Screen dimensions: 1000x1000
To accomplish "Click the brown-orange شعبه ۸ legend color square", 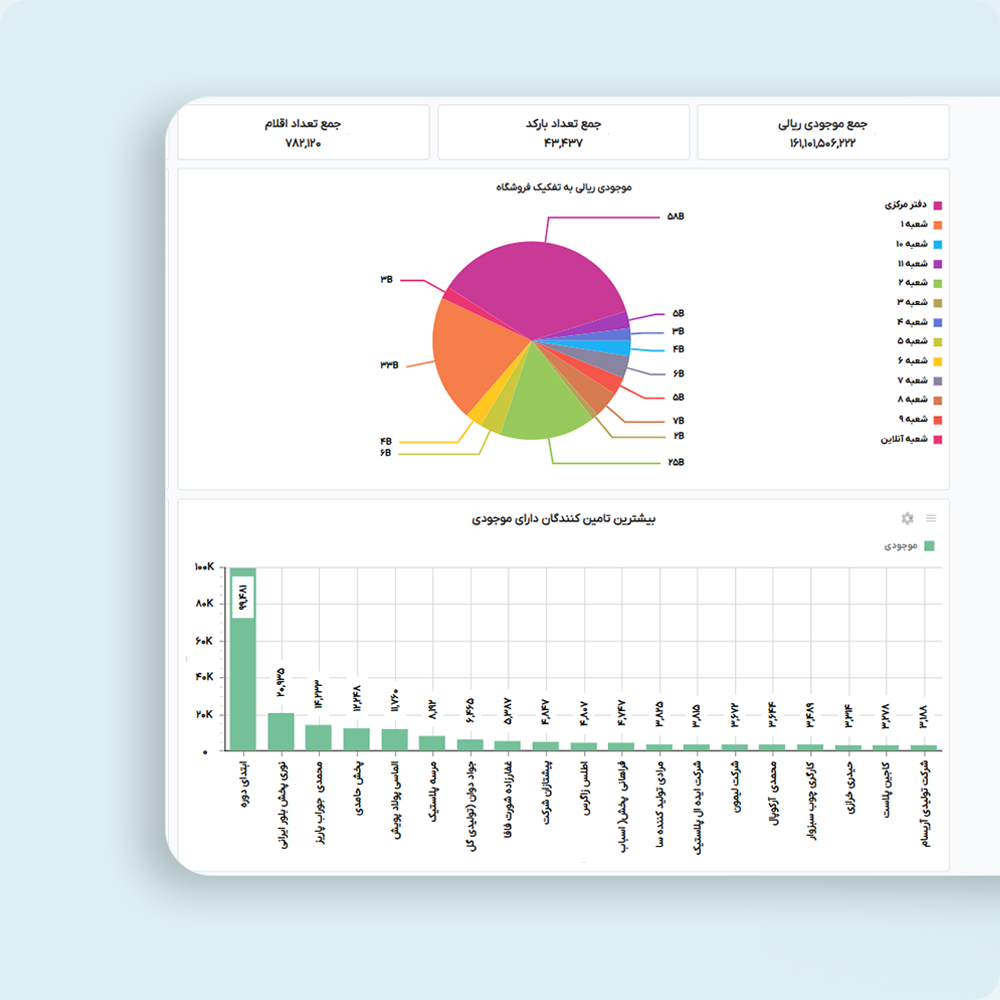I will tap(938, 401).
